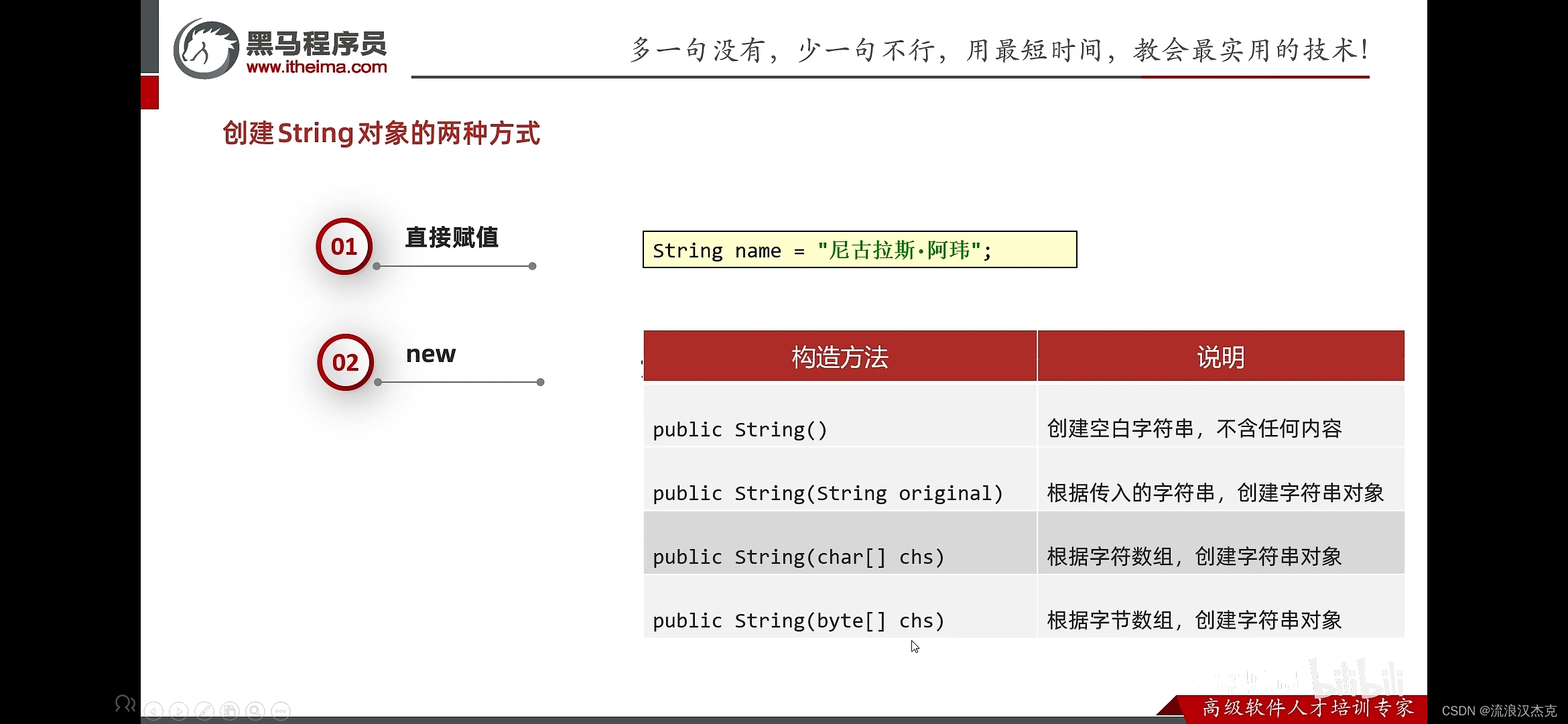1568x724 pixels.
Task: Click the 构造方法 table header
Action: point(840,357)
